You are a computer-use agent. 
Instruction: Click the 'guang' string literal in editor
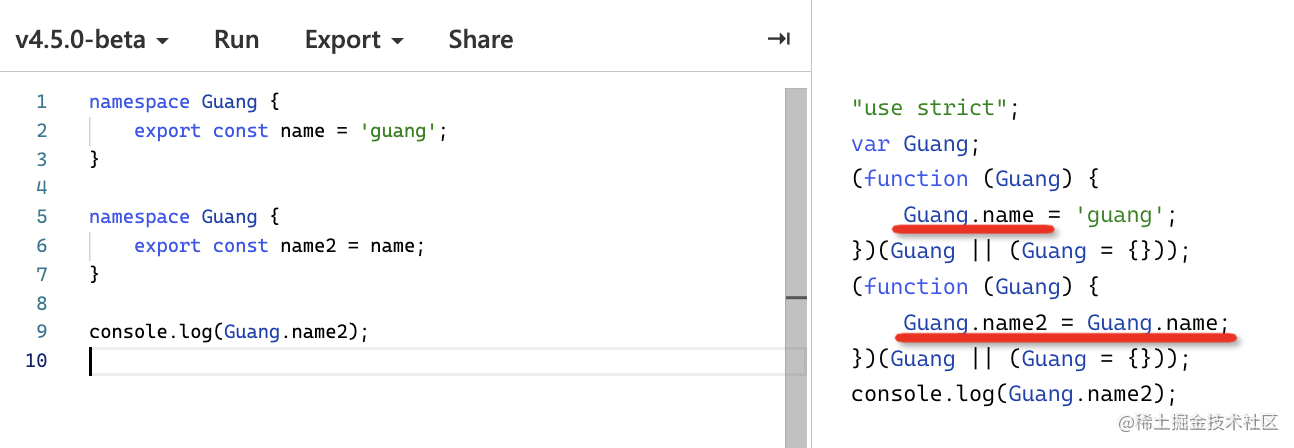pos(399,131)
